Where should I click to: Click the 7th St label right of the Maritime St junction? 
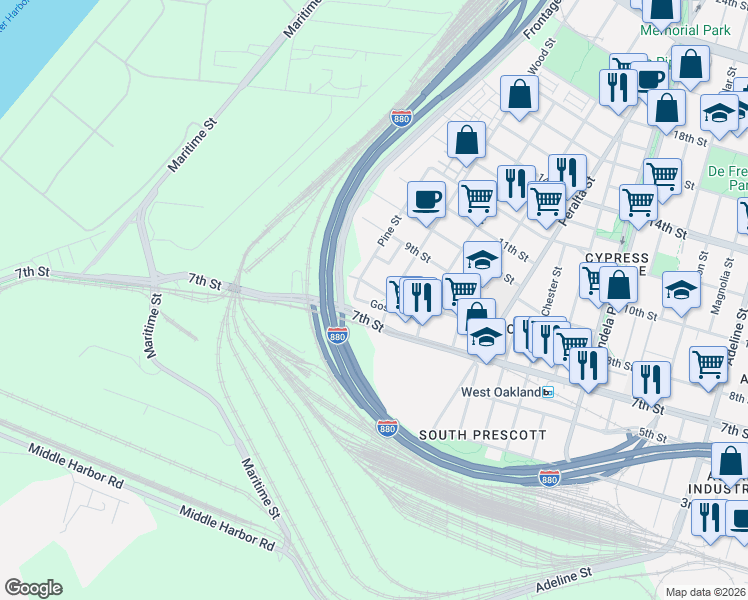click(205, 281)
